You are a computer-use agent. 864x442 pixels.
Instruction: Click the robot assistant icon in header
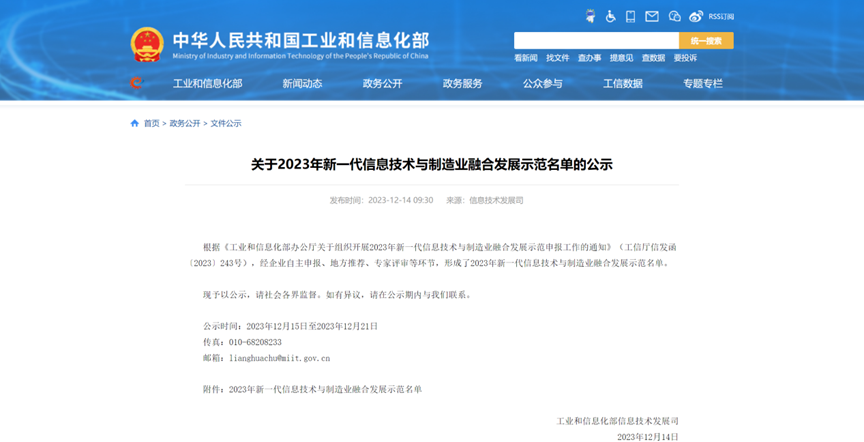[x=589, y=16]
